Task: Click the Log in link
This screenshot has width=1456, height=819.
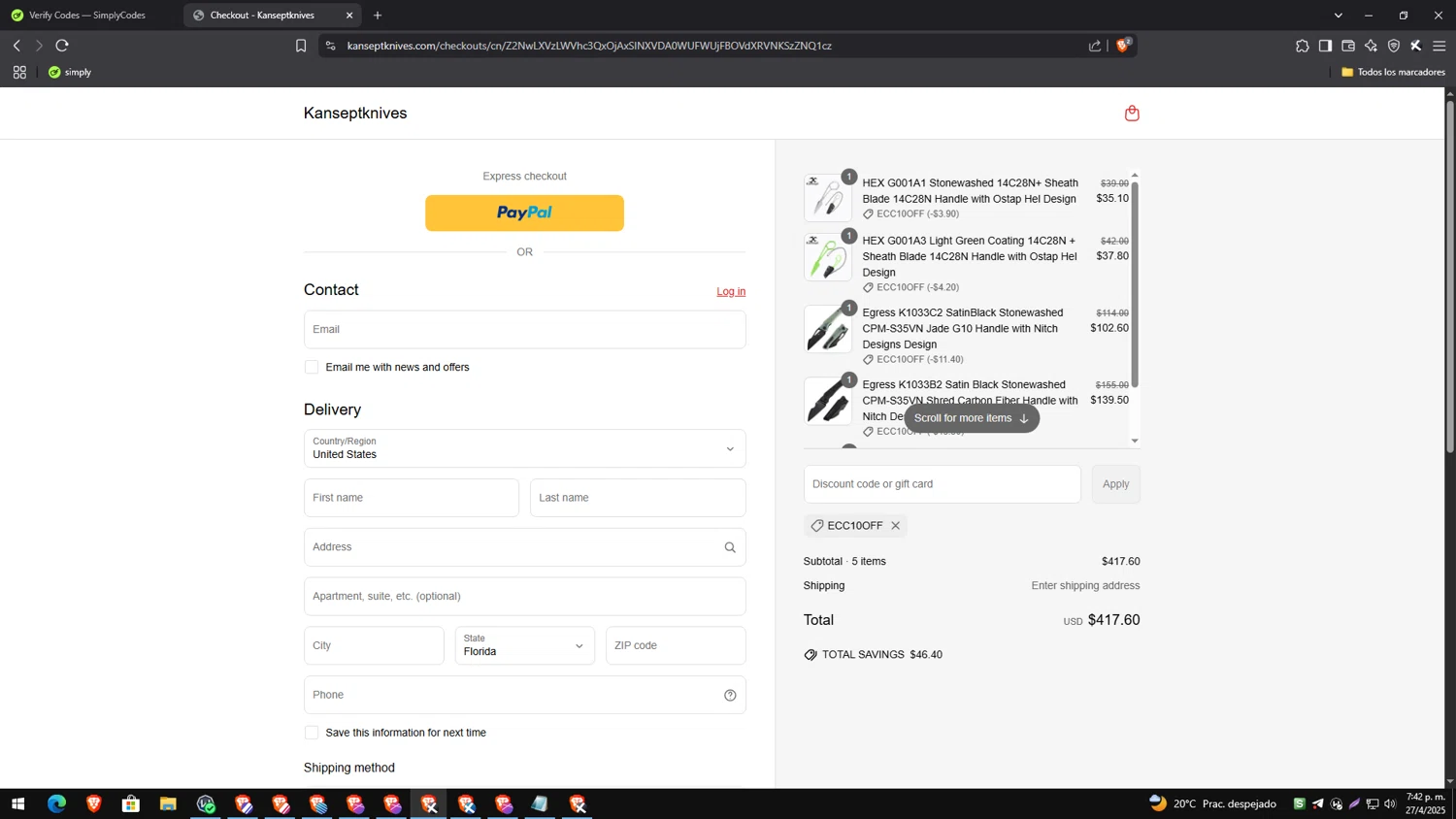Action: [731, 291]
